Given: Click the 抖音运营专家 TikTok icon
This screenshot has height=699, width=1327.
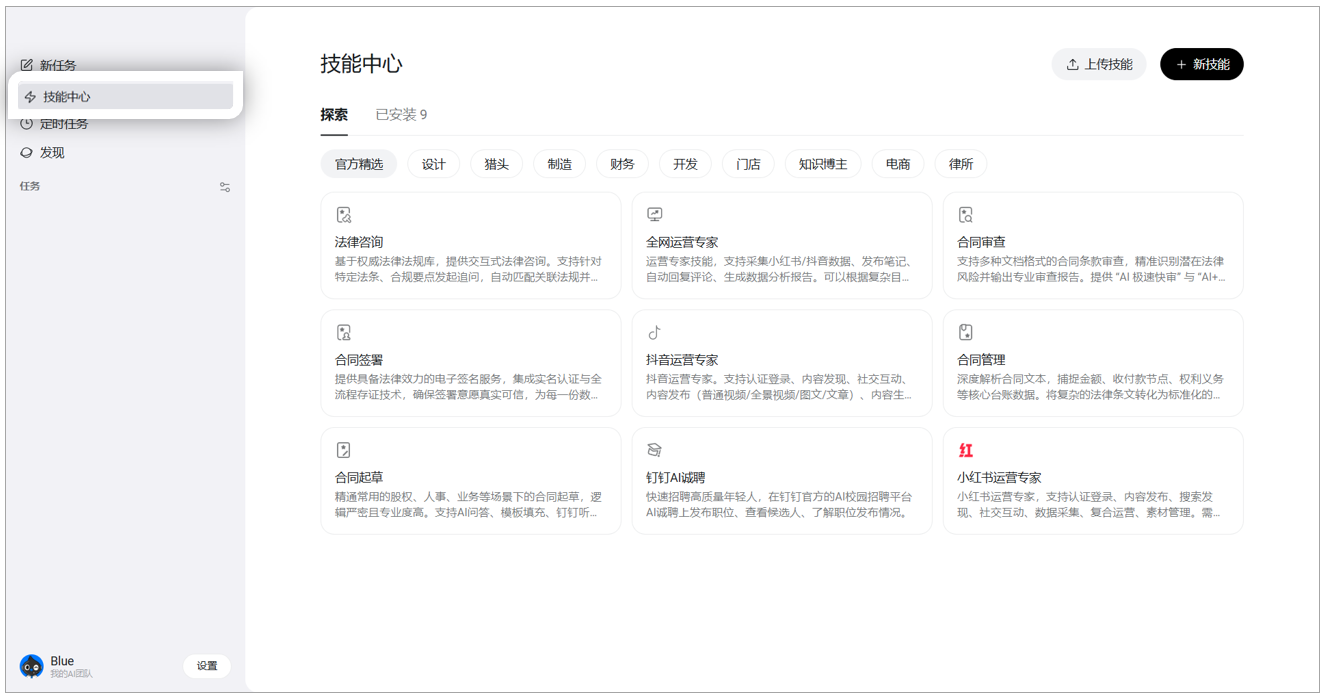Looking at the screenshot, I should coord(655,333).
